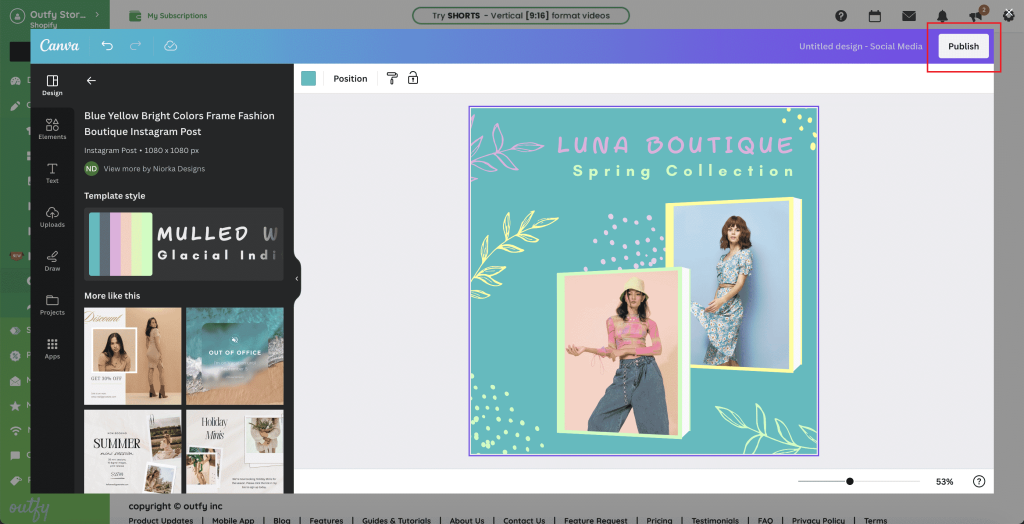The image size is (1024, 524).
Task: Click the zoom slider handle
Action: pos(850,482)
